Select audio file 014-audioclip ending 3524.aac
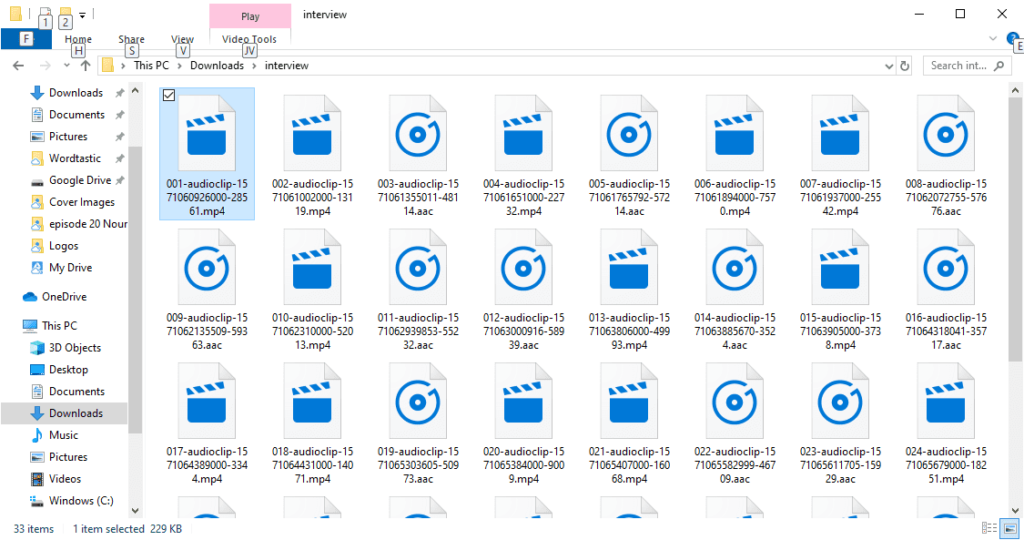 735,289
